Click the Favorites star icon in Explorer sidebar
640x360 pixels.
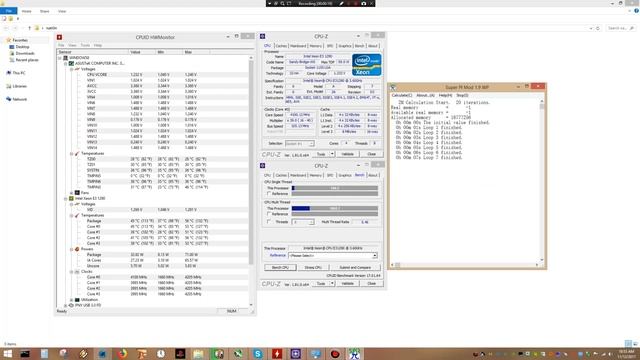[9, 40]
